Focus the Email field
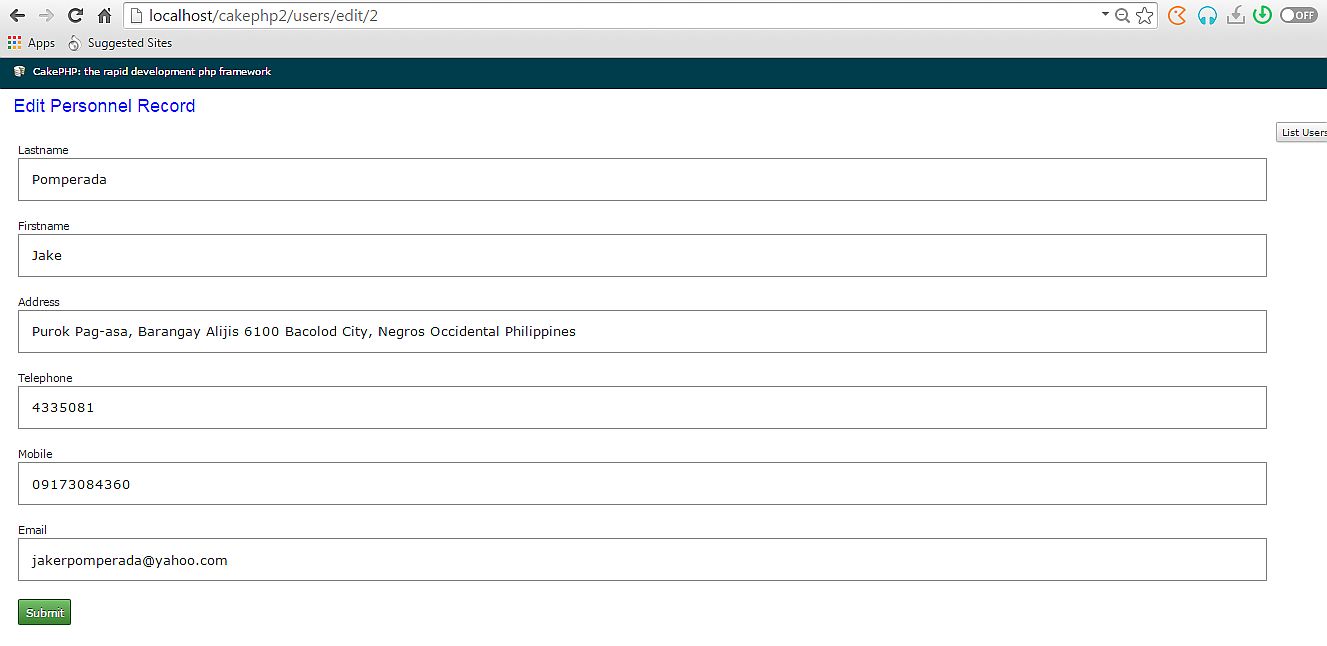 pos(642,560)
